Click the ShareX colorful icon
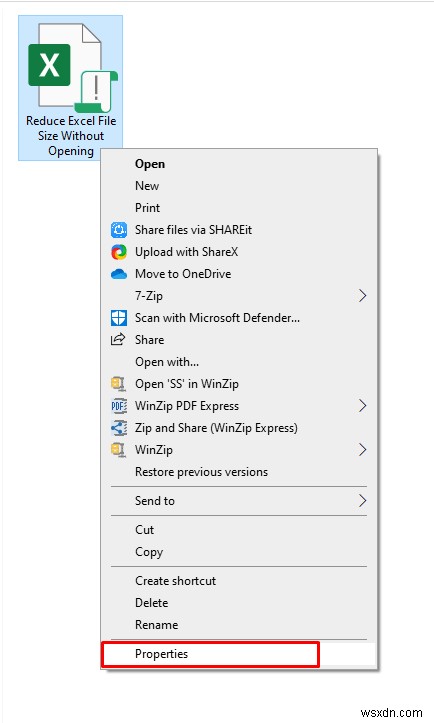Viewport: 434px width, 723px height. (119, 252)
